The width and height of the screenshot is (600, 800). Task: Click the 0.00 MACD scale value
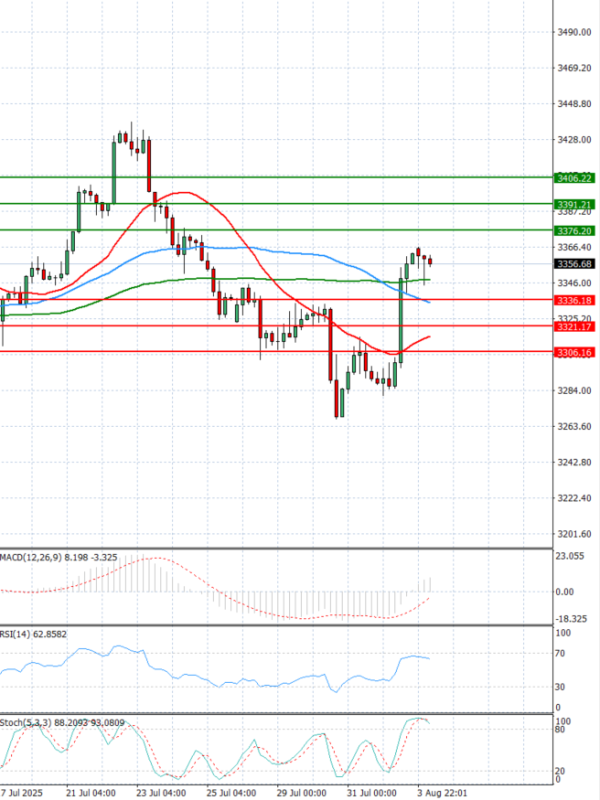tap(565, 592)
